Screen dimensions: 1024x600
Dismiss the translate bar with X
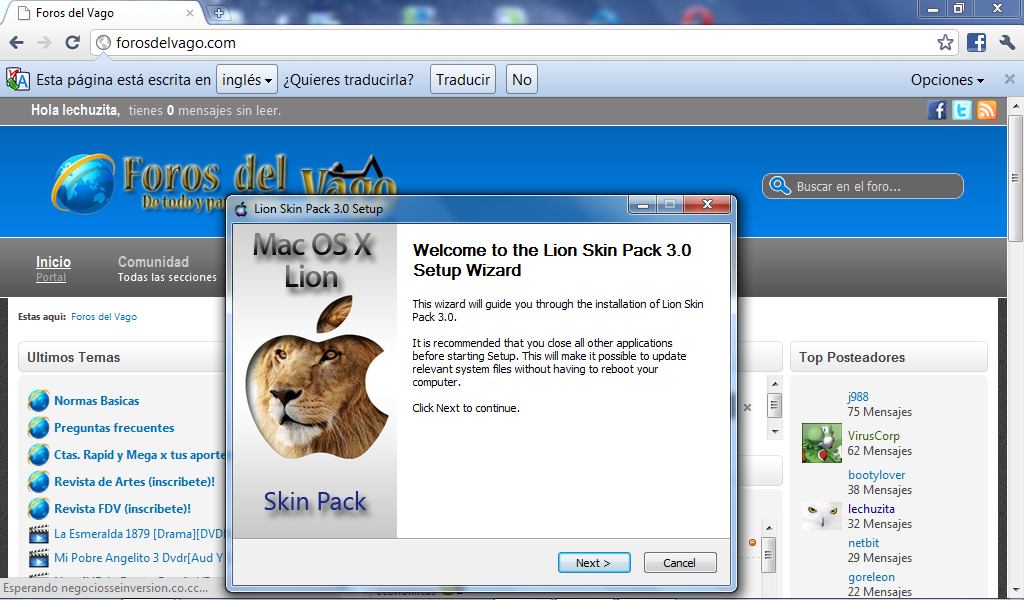1010,79
